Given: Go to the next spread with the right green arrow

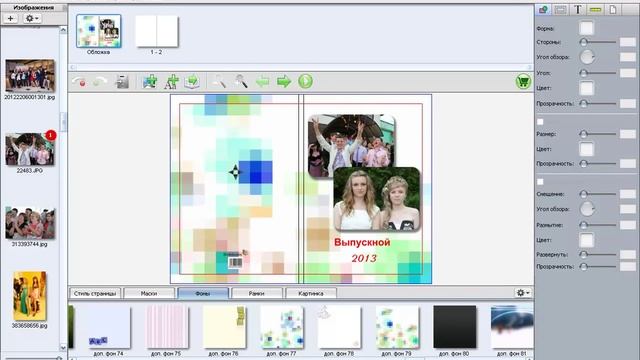Looking at the screenshot, I should tap(284, 81).
